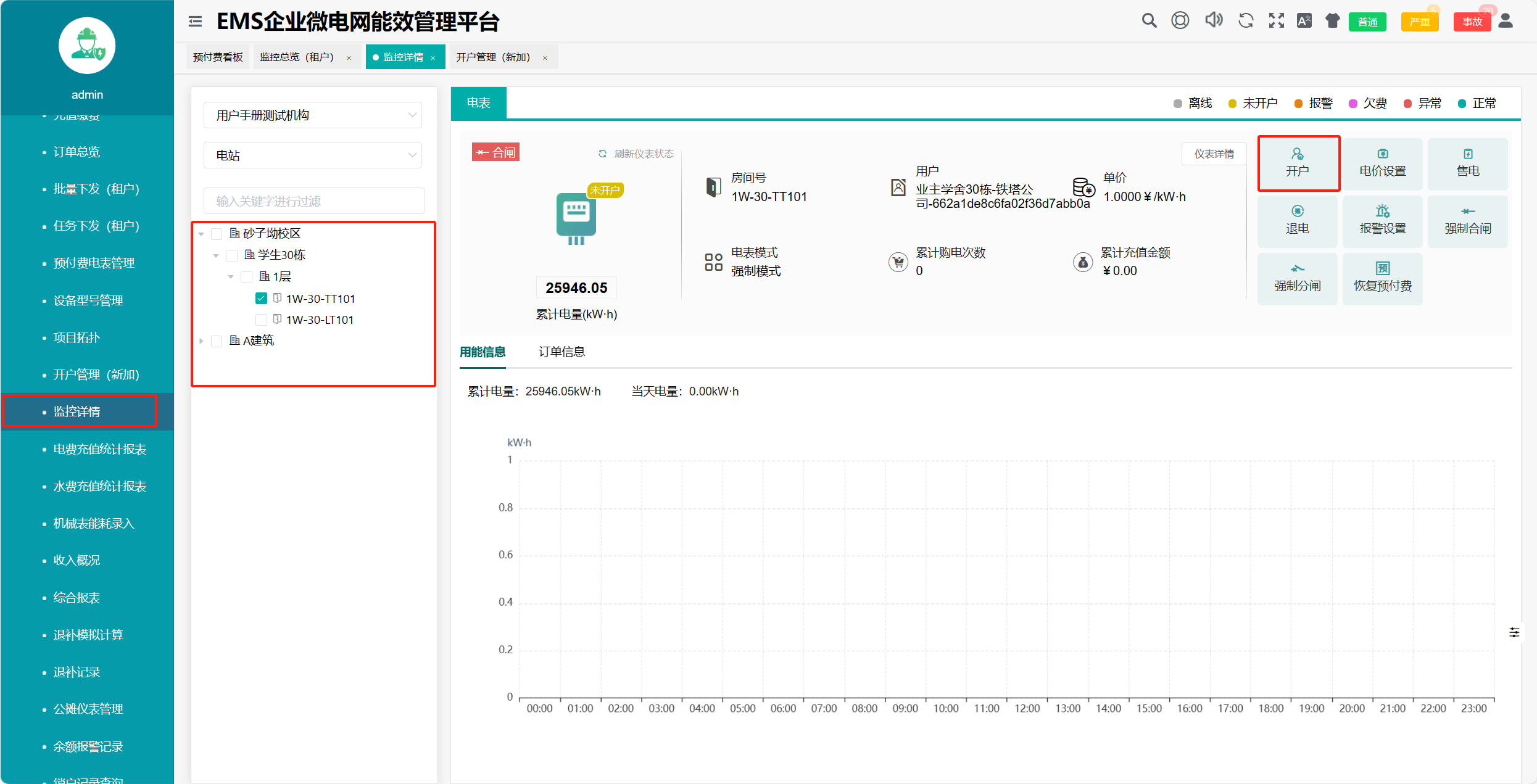Click the keyword filter input field

(313, 201)
